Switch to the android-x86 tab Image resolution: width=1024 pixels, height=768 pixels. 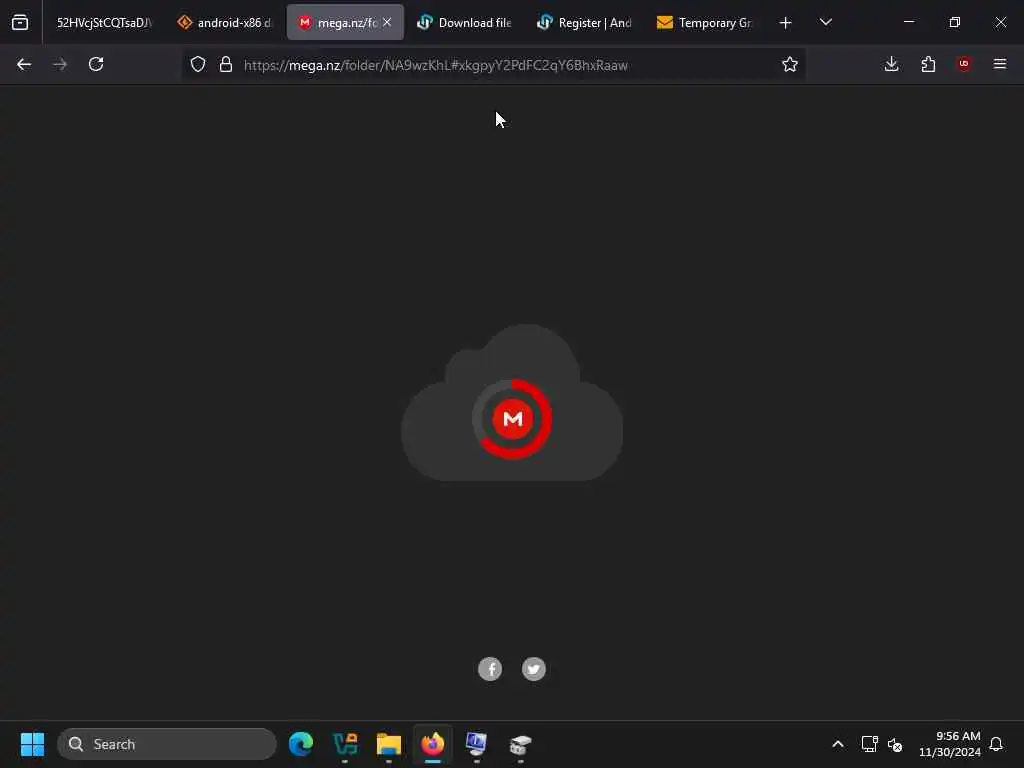point(224,22)
